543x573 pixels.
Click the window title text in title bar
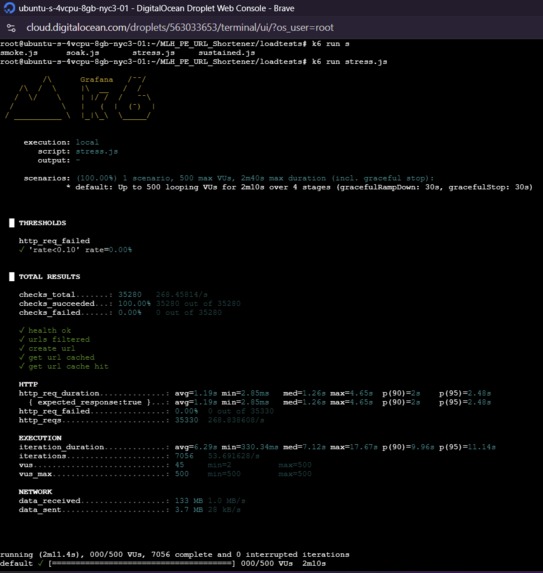click(x=156, y=8)
